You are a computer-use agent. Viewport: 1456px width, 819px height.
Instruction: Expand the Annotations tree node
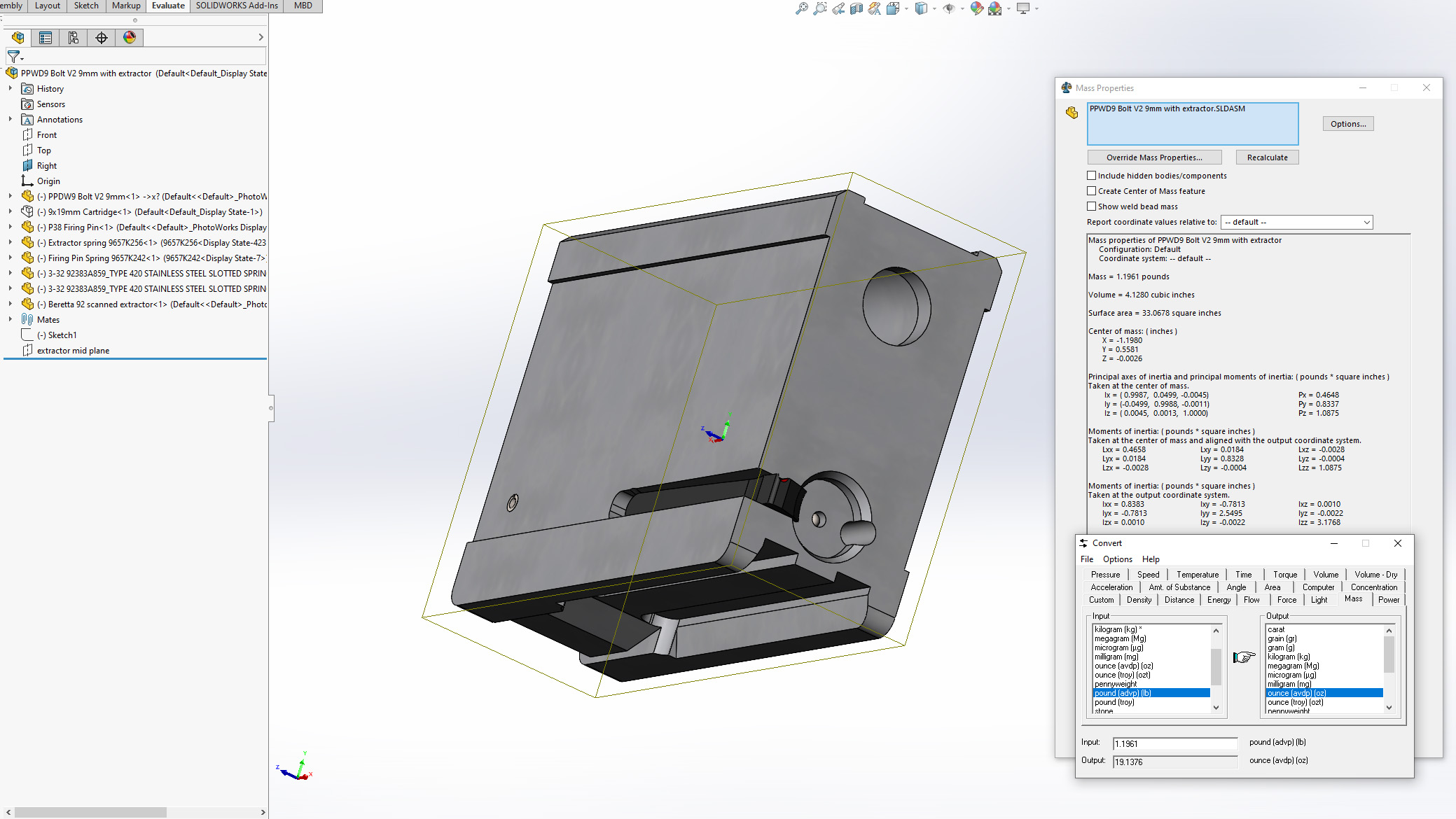pyautogui.click(x=10, y=120)
